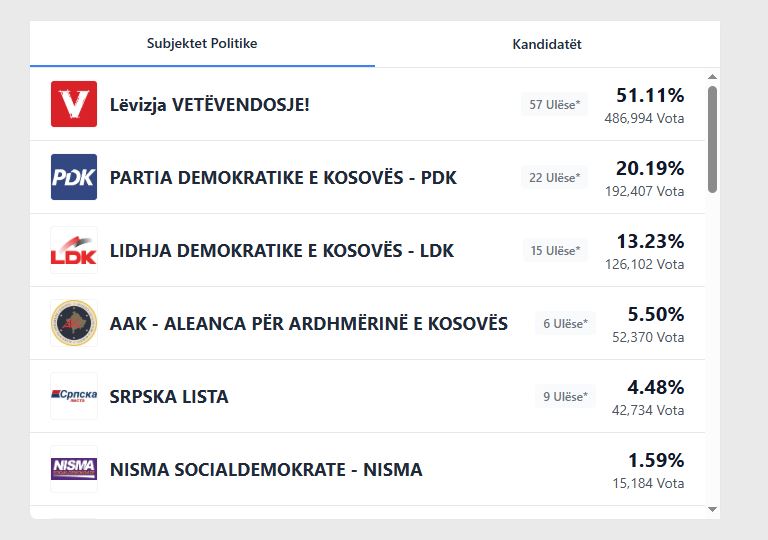This screenshot has height=540, width=768.
Task: Switch to the Kandidatët tab
Action: 547,44
